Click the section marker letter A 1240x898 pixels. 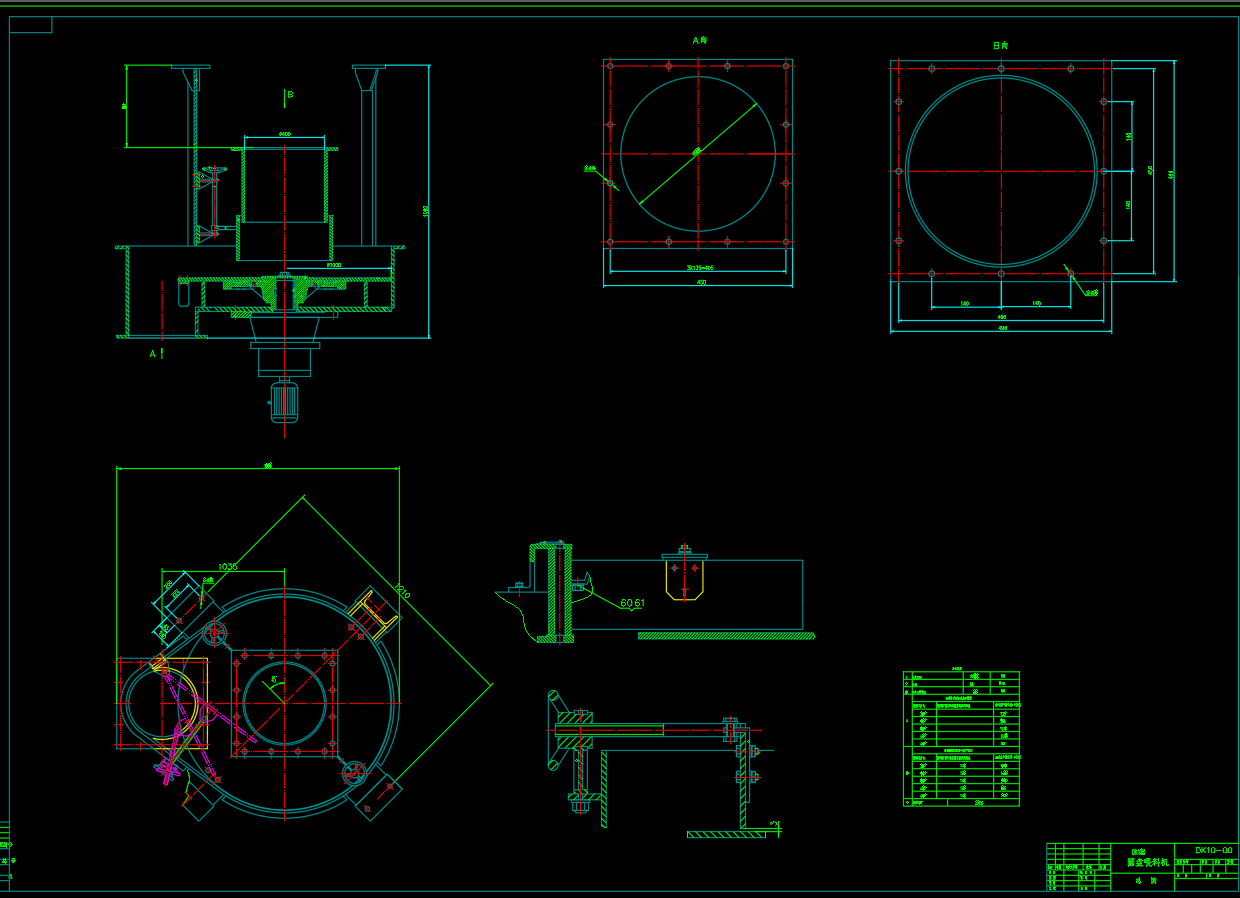(x=152, y=354)
